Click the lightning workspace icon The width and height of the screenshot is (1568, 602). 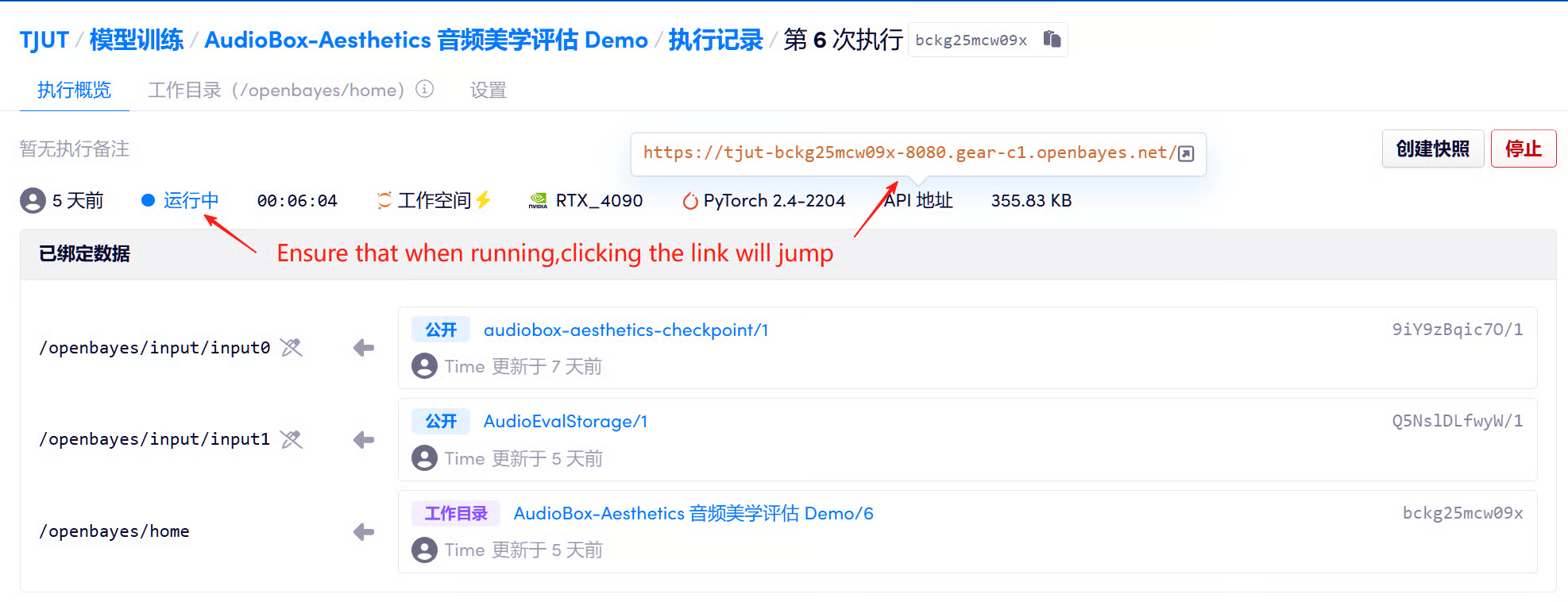(x=483, y=200)
